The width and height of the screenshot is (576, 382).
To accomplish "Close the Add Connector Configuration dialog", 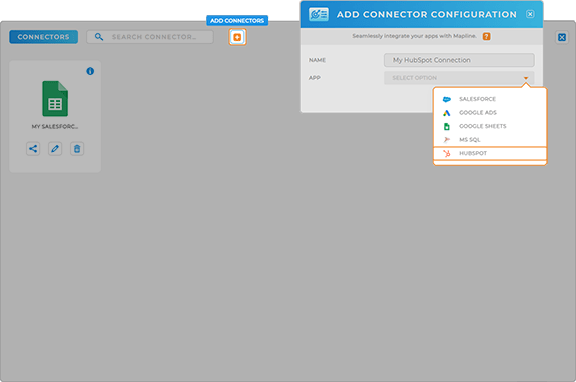I will click(530, 14).
